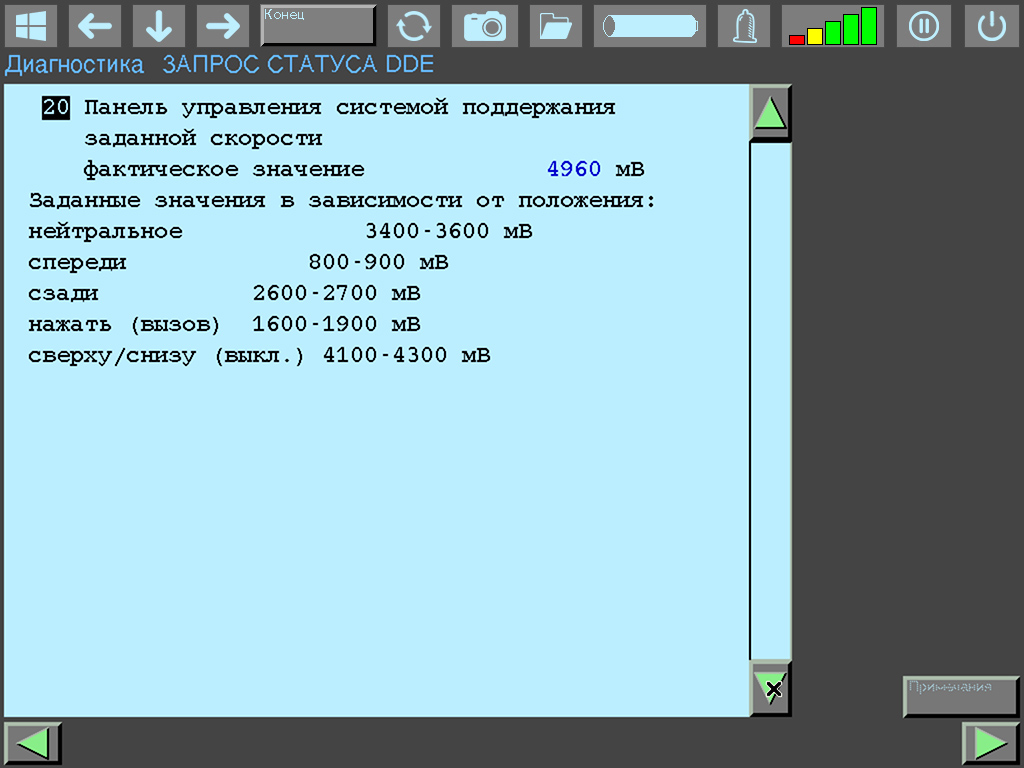Image resolution: width=1024 pixels, height=768 pixels.
Task: Click the cable connector icon
Action: pyautogui.click(x=649, y=26)
